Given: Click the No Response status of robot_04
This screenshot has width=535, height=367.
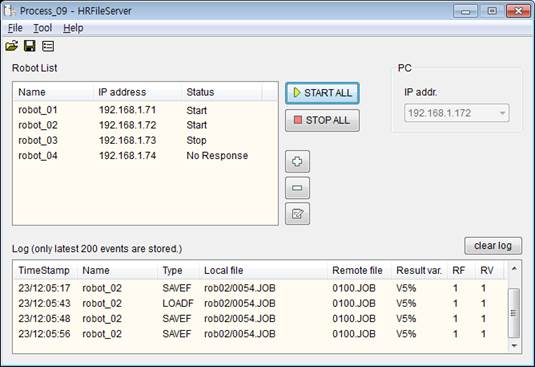Looking at the screenshot, I should [x=217, y=156].
